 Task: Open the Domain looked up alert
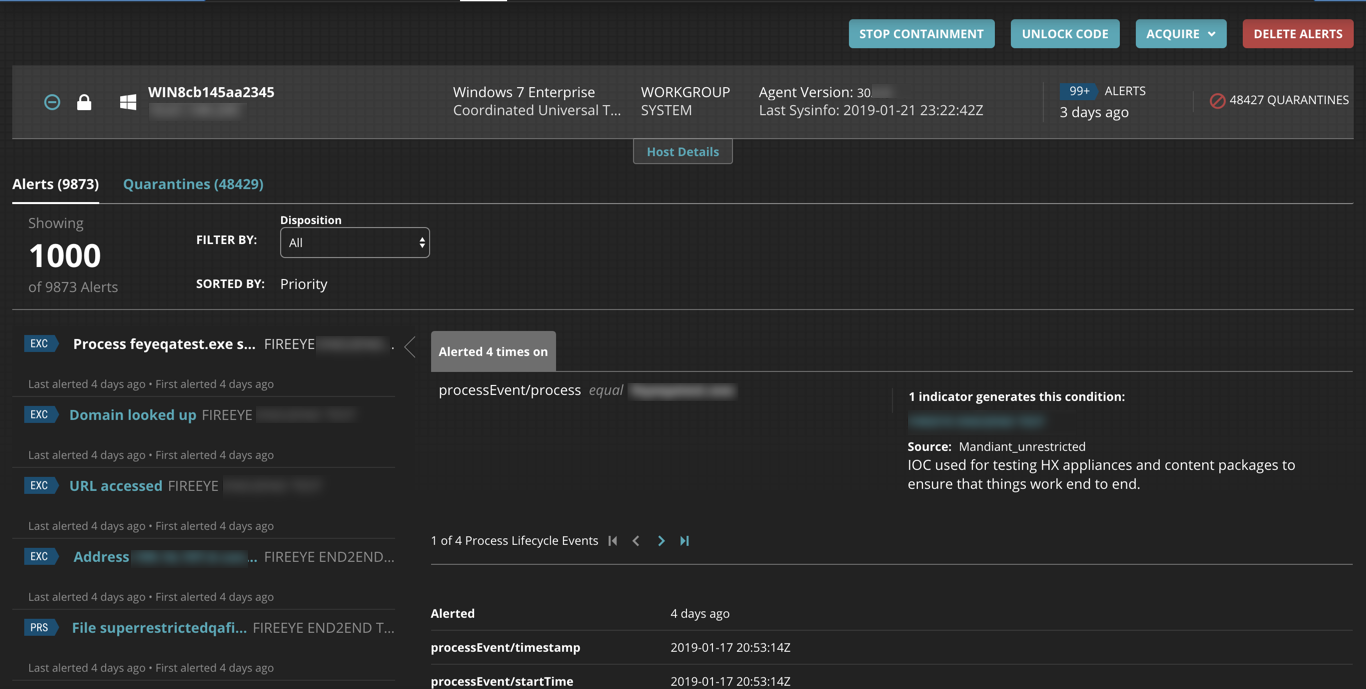[x=132, y=415]
